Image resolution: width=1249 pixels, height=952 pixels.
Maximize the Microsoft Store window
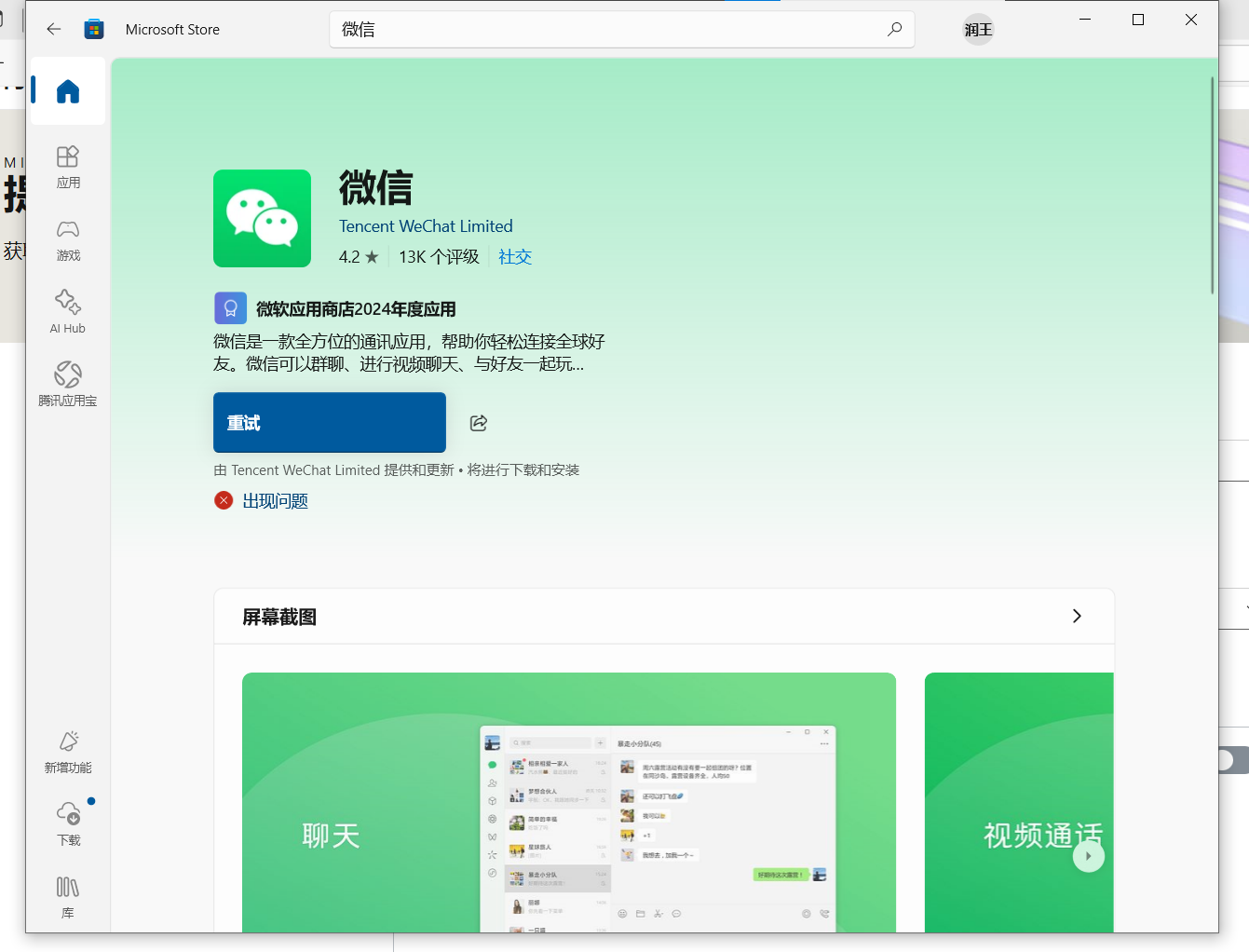point(1138,20)
